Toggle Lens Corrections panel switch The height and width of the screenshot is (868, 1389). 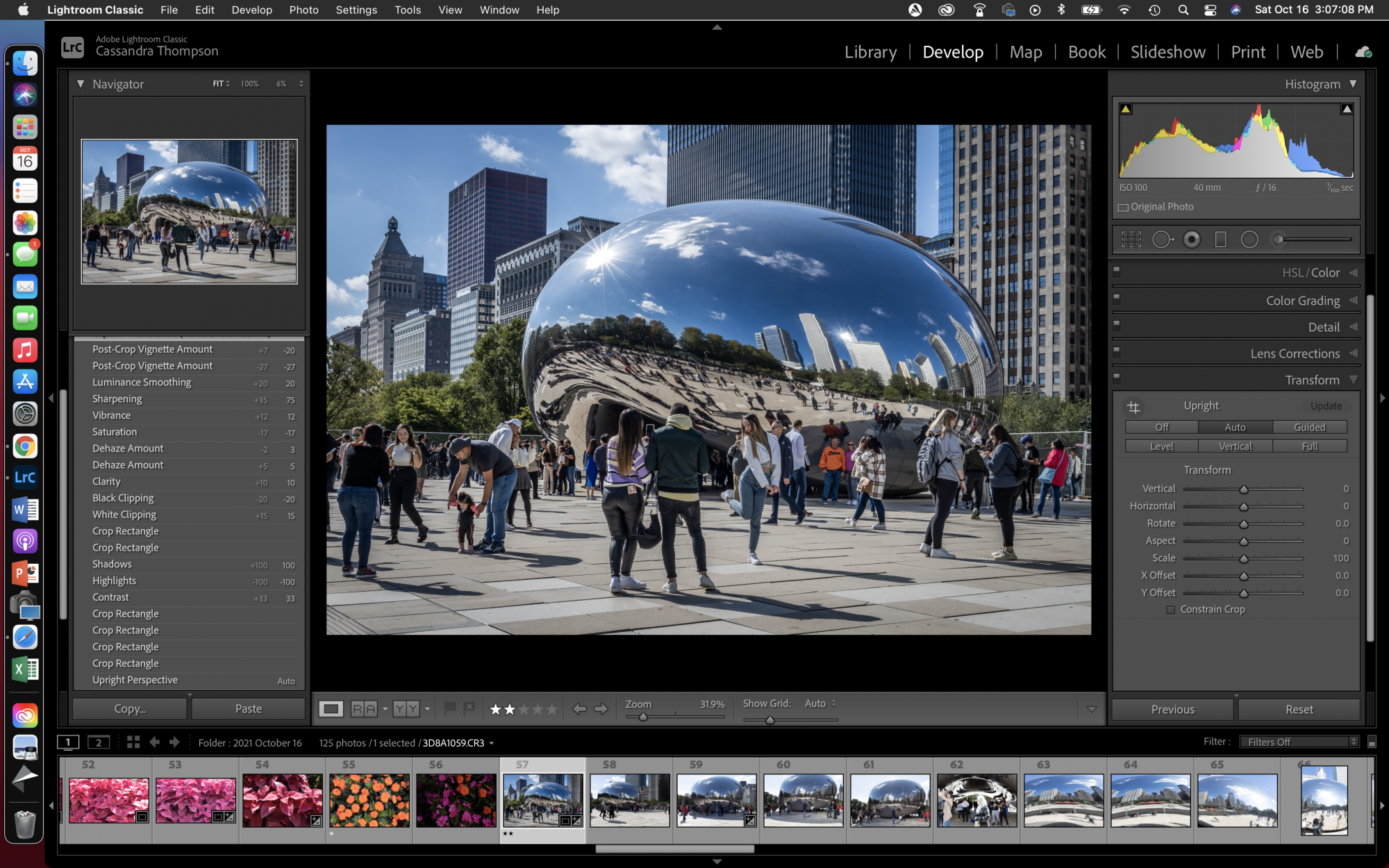pos(1117,351)
